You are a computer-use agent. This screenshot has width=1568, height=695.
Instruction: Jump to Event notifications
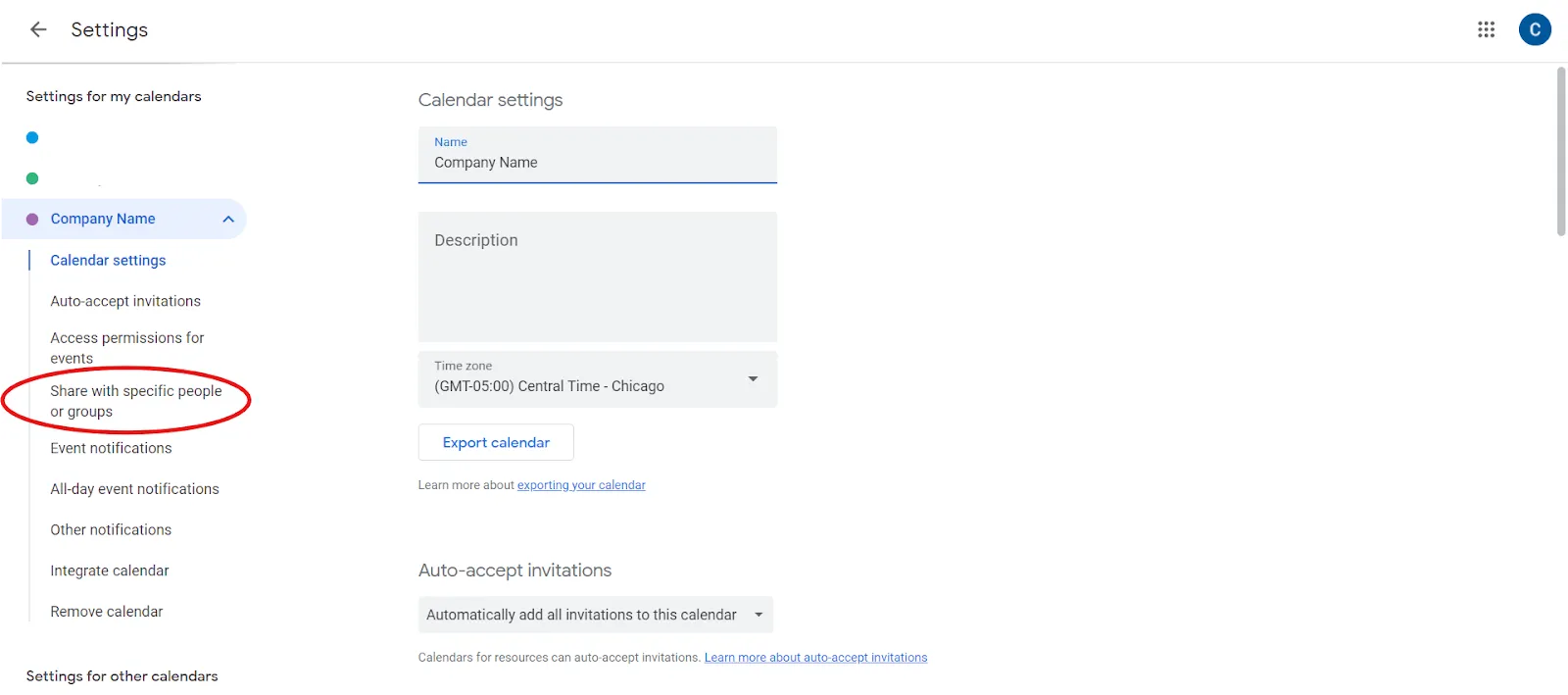point(111,448)
